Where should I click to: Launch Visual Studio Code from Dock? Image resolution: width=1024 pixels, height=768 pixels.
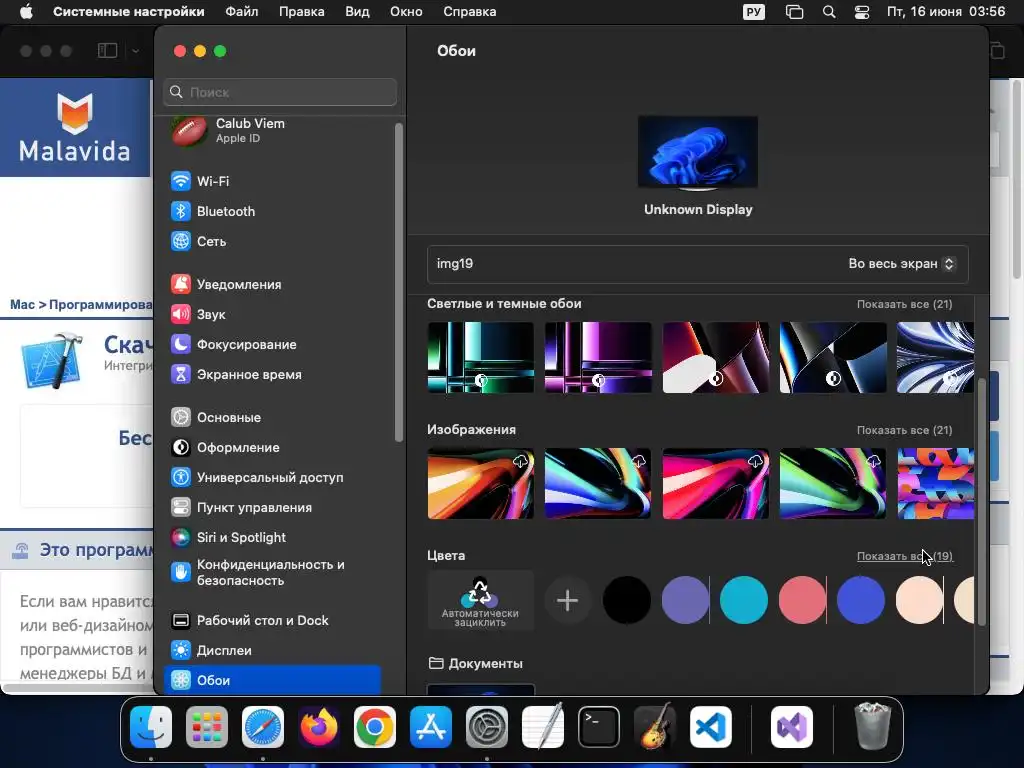tap(711, 727)
